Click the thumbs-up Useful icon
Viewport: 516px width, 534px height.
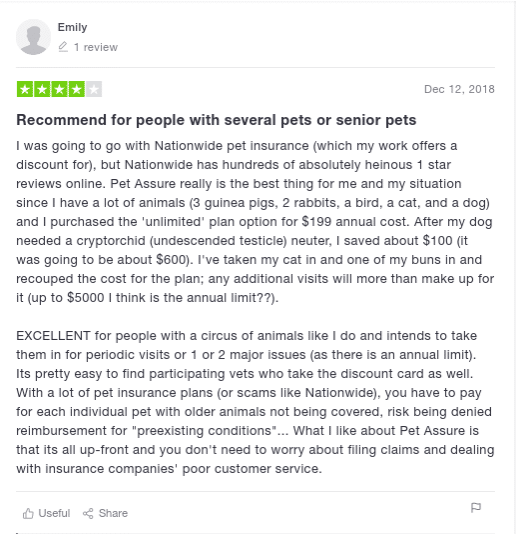point(28,513)
